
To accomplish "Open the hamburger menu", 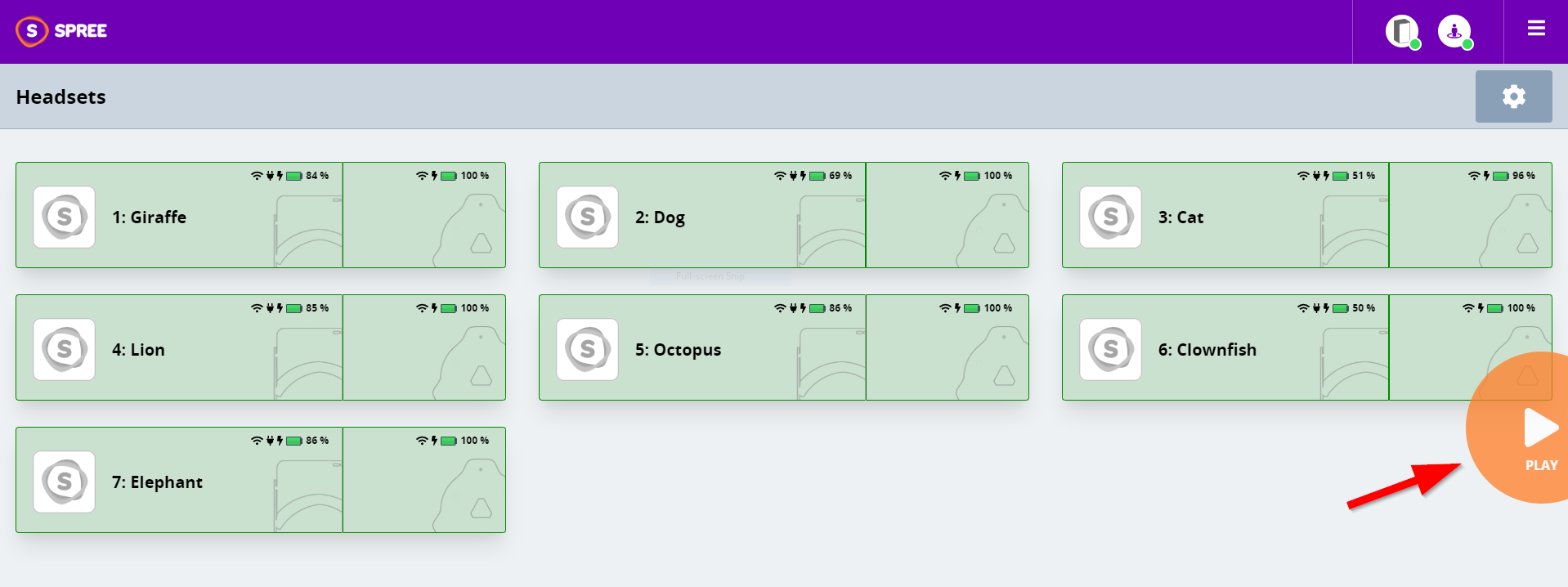I will click(1536, 29).
